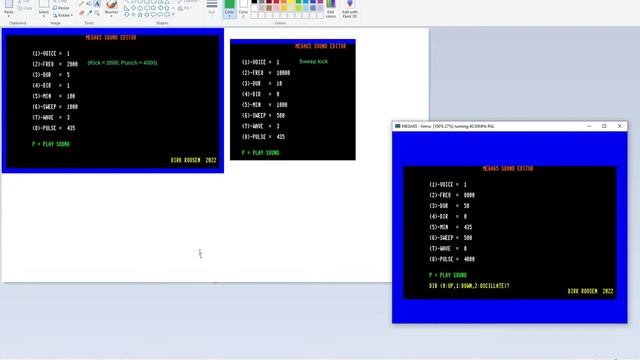Pick the lime color swatch
This screenshot has height=360, width=640.
298,8
